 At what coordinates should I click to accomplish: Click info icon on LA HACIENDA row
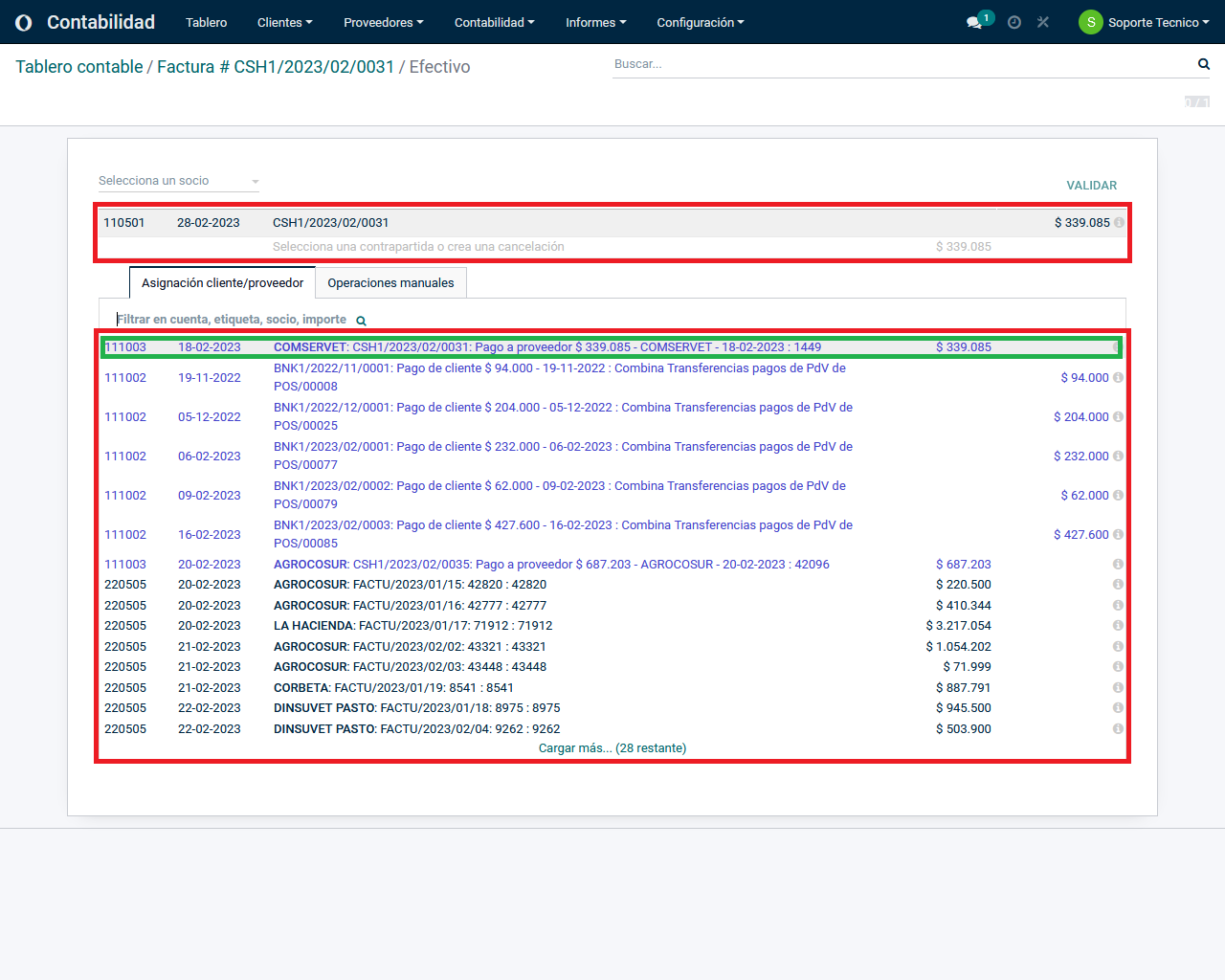point(1118,626)
